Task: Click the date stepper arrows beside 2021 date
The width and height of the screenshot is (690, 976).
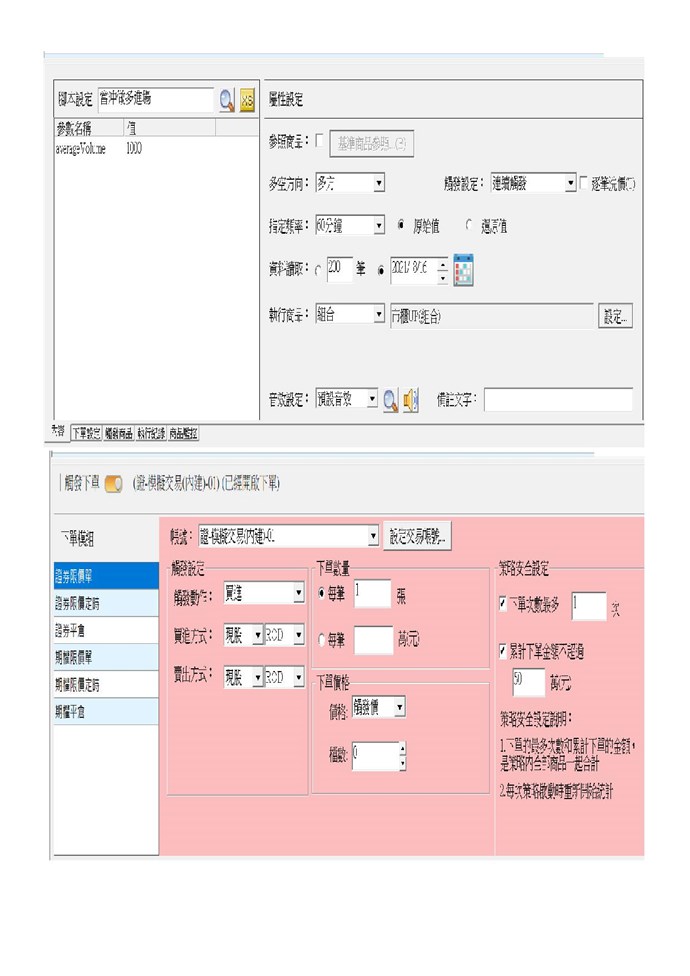Action: click(442, 271)
